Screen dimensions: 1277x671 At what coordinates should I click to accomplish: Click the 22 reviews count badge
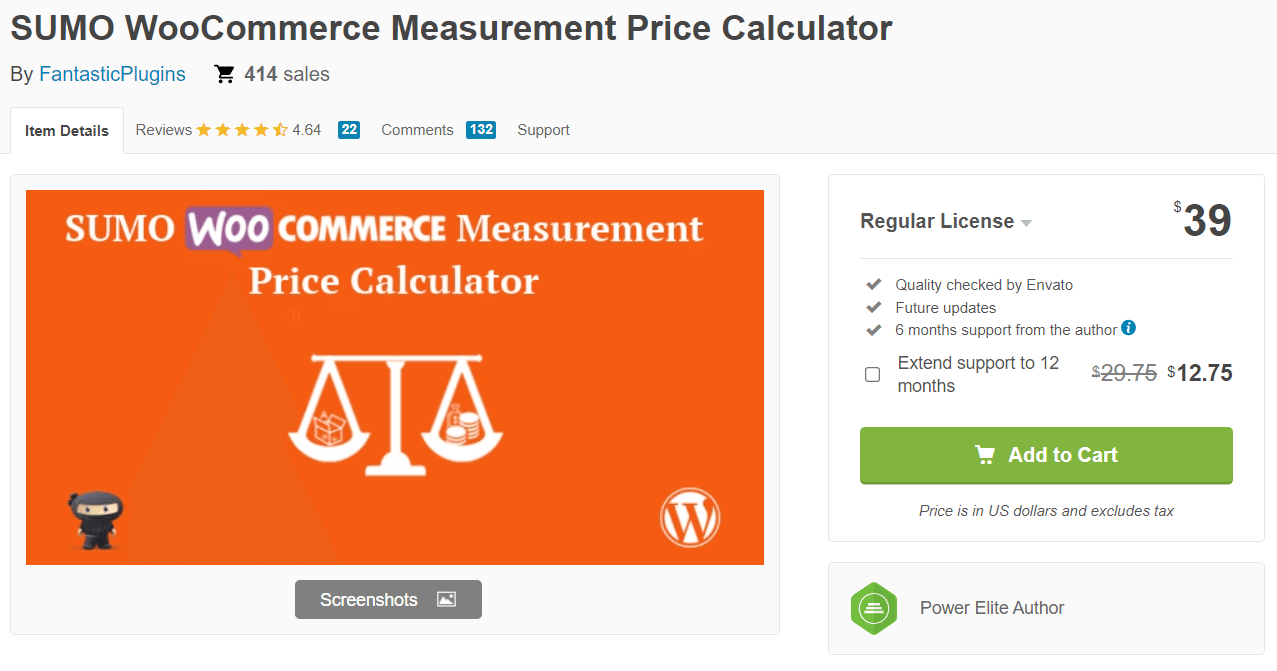click(x=348, y=129)
